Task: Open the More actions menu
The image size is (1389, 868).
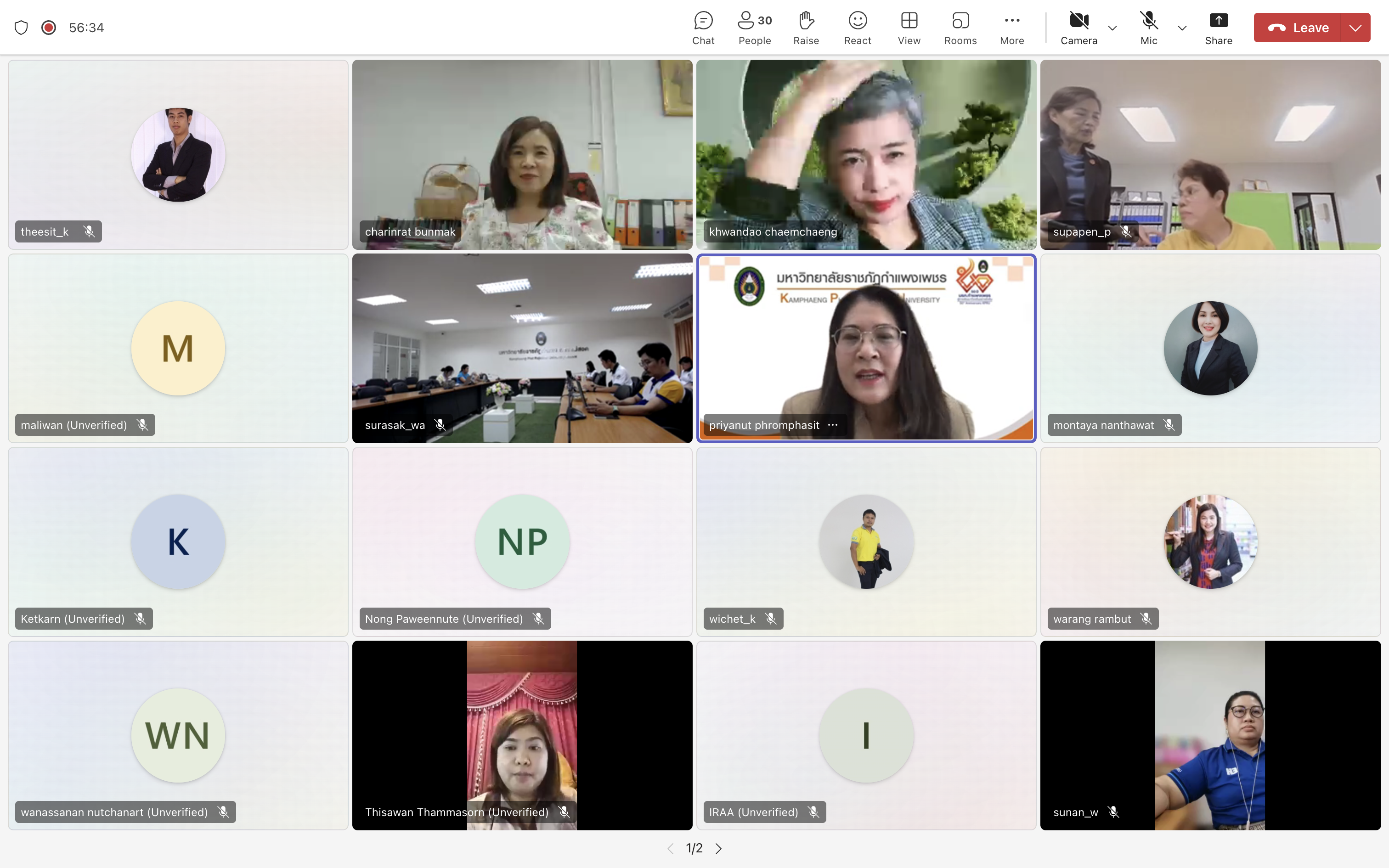Action: (x=1011, y=28)
